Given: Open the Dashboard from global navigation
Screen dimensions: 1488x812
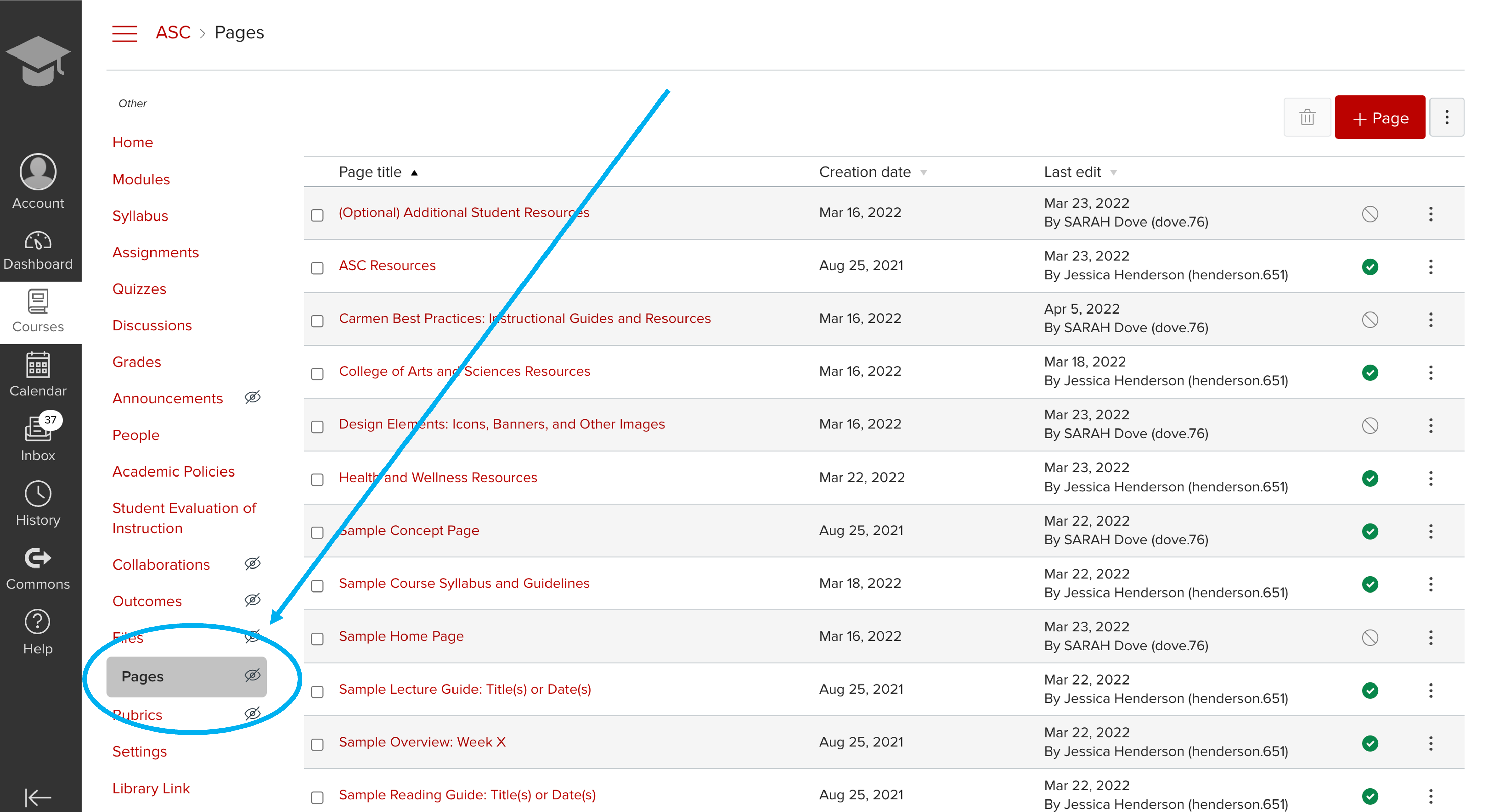Looking at the screenshot, I should pos(38,251).
